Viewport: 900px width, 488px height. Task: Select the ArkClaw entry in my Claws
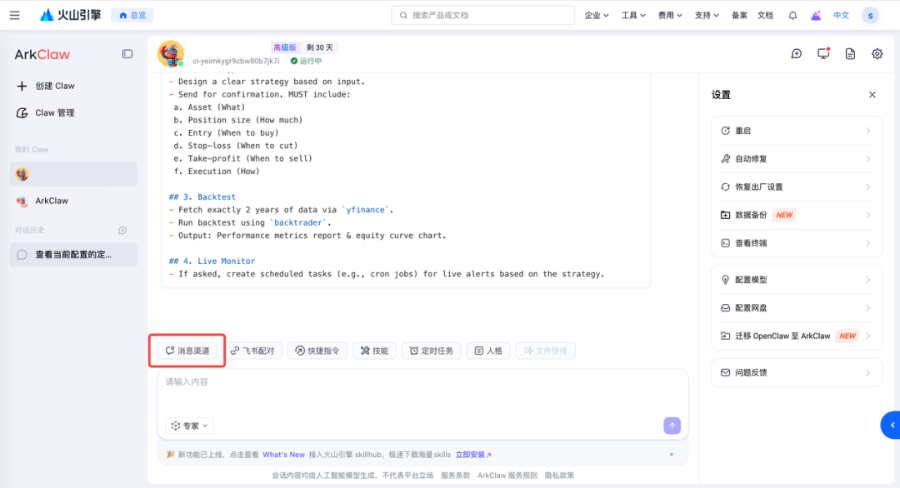(x=73, y=201)
